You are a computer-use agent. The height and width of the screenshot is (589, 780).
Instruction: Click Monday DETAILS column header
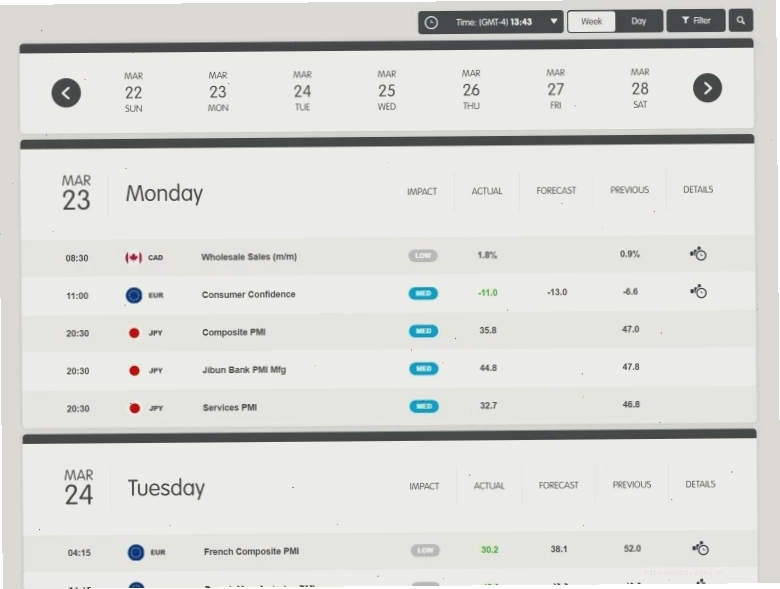698,190
